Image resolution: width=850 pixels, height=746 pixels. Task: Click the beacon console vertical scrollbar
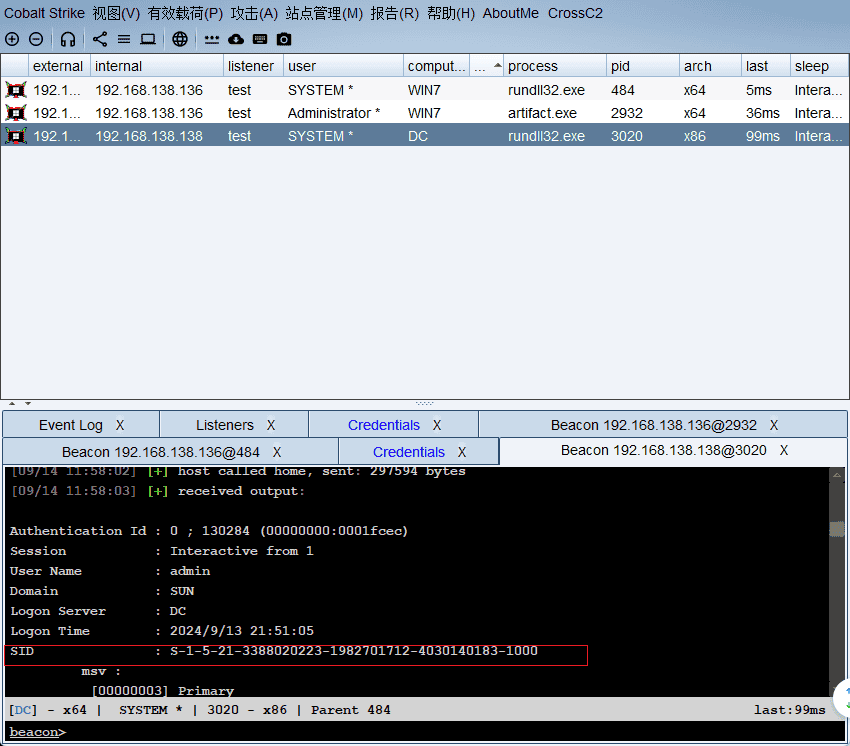(x=837, y=580)
